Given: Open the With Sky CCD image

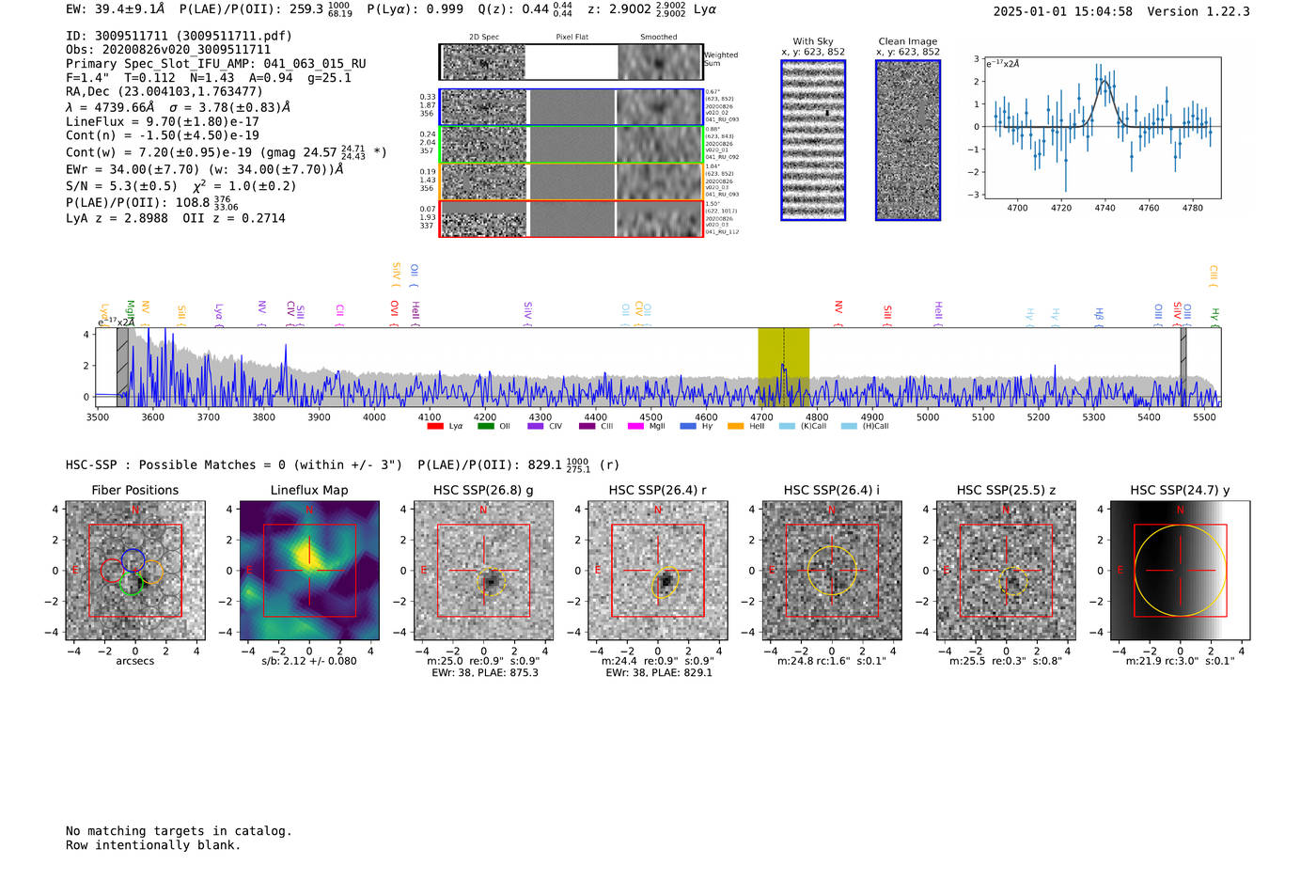Looking at the screenshot, I should pos(813,140).
